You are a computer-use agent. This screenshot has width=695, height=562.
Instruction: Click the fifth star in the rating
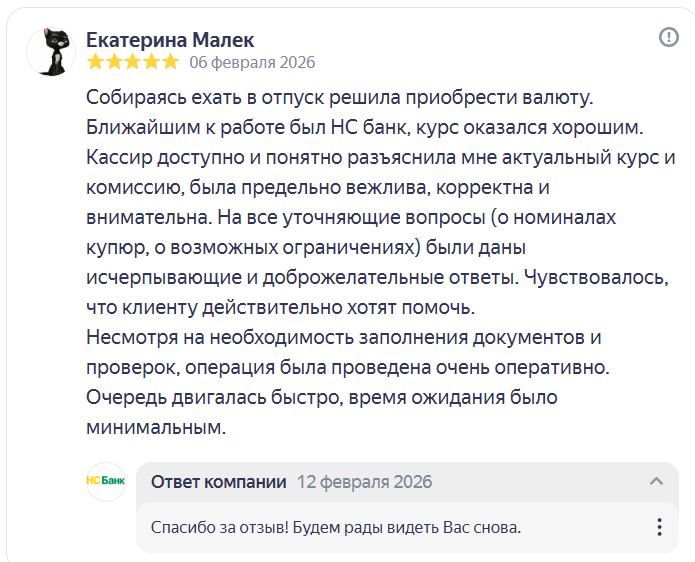pyautogui.click(x=168, y=62)
